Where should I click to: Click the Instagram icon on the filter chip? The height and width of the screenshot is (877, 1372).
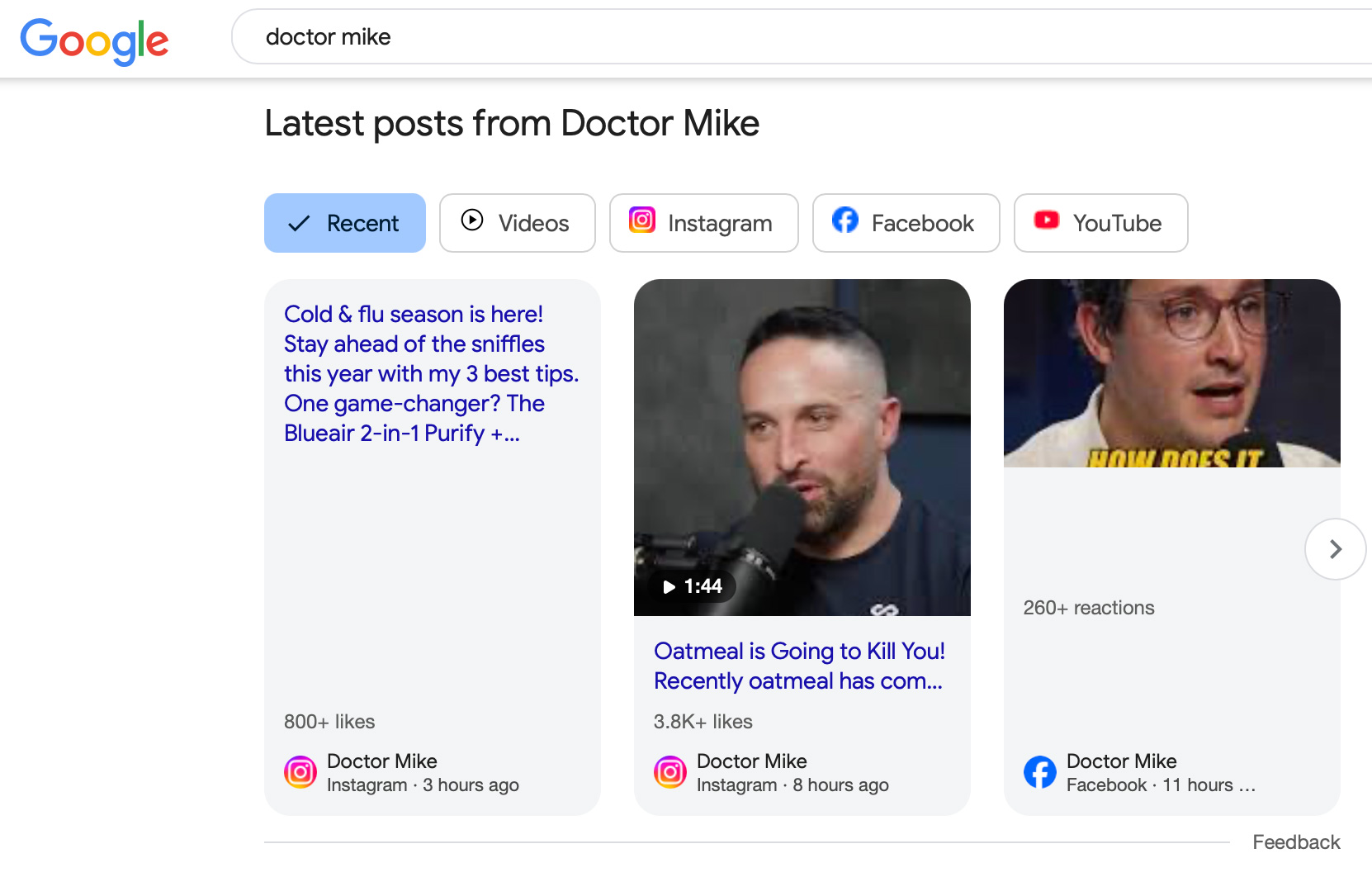641,221
